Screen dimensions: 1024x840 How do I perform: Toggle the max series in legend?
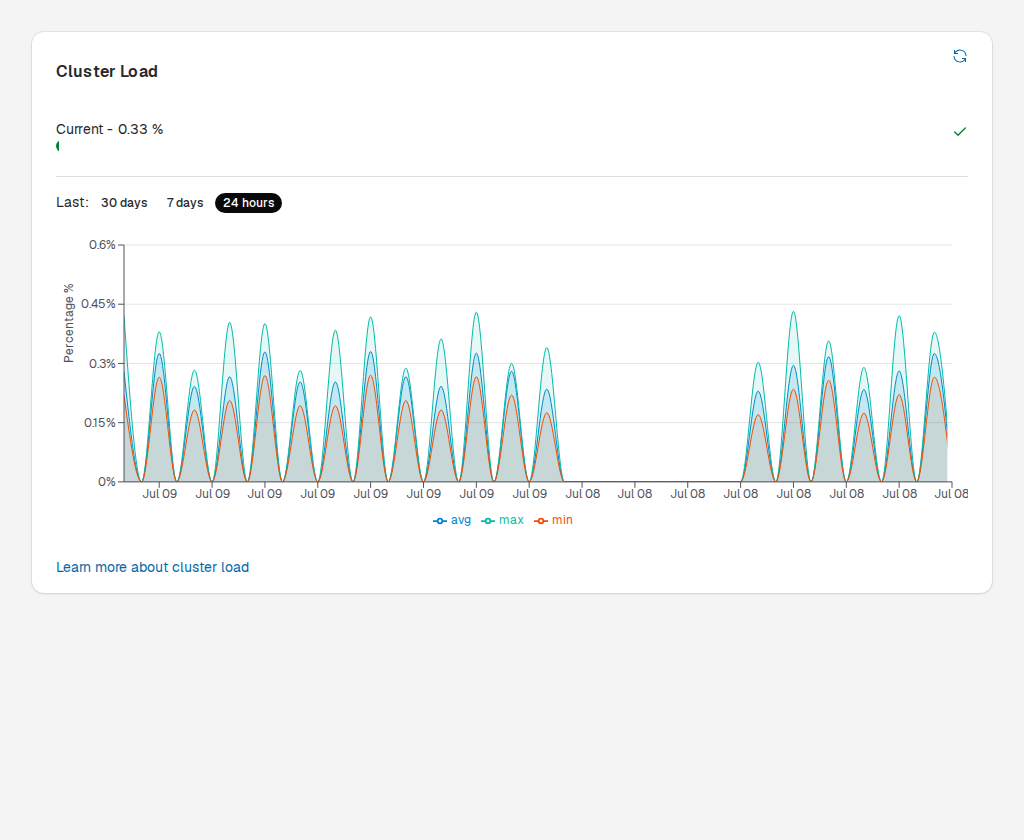point(502,521)
